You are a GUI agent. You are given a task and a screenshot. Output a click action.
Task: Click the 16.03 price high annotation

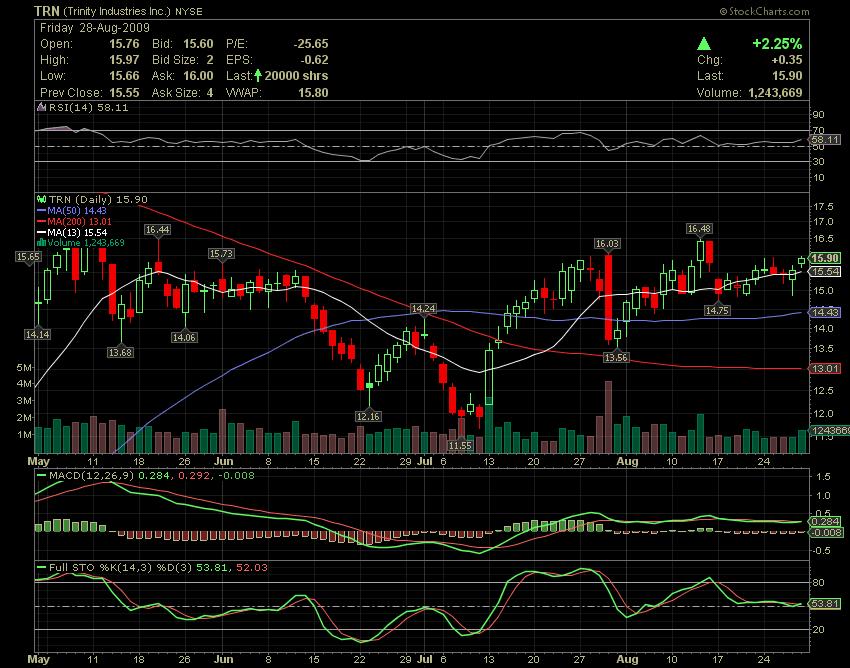pos(607,244)
